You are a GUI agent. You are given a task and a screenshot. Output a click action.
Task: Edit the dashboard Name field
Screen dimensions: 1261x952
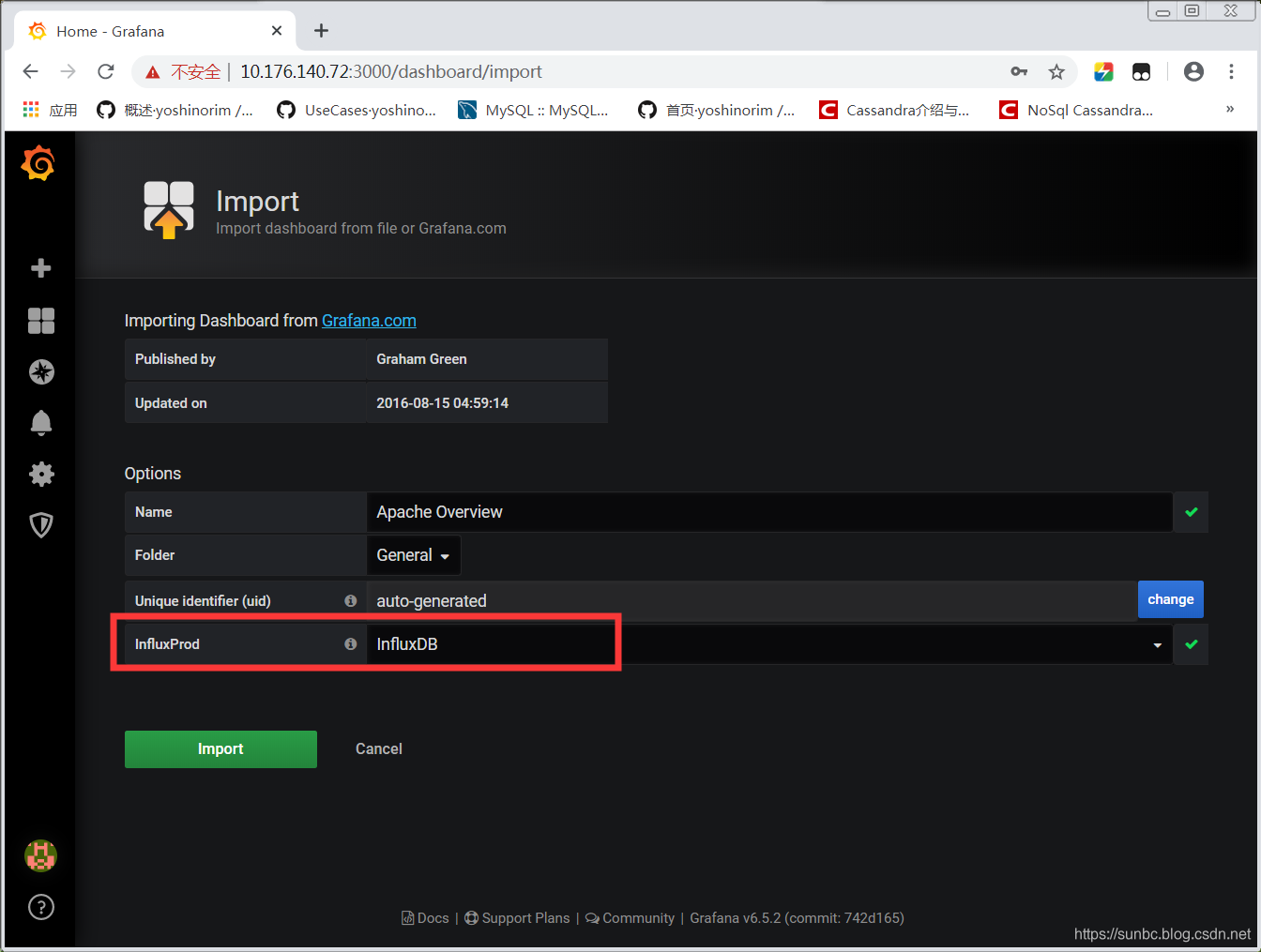point(769,512)
